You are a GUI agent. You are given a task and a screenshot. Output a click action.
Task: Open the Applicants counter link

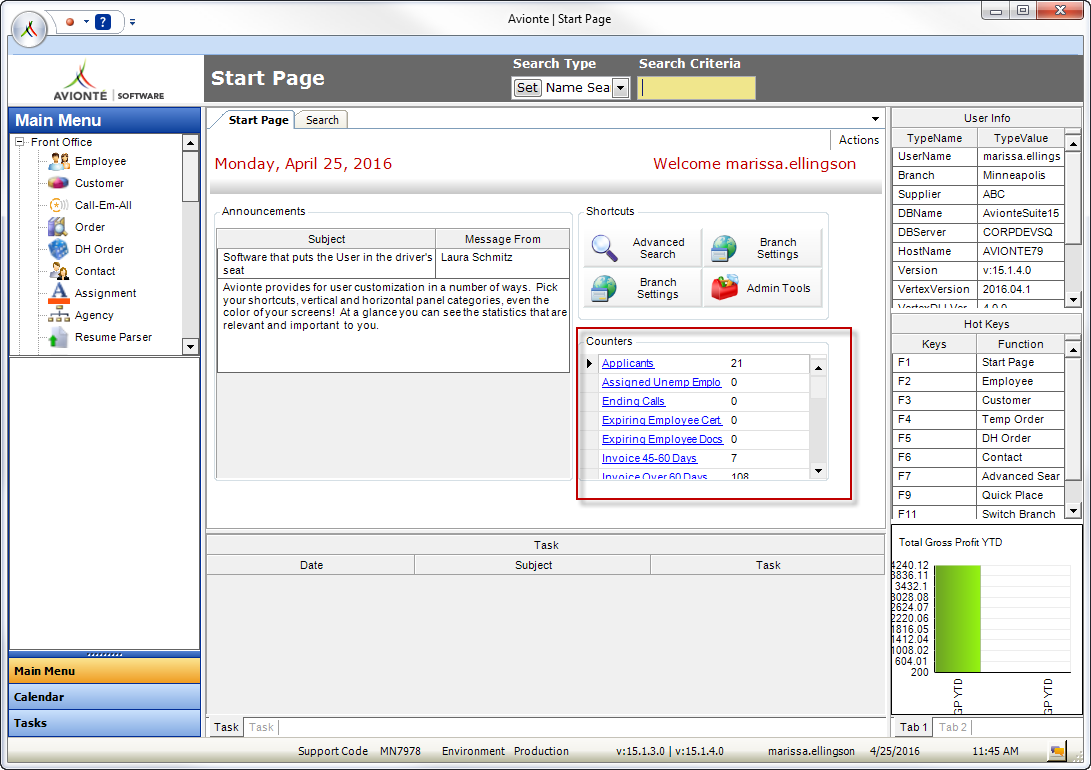(x=627, y=363)
